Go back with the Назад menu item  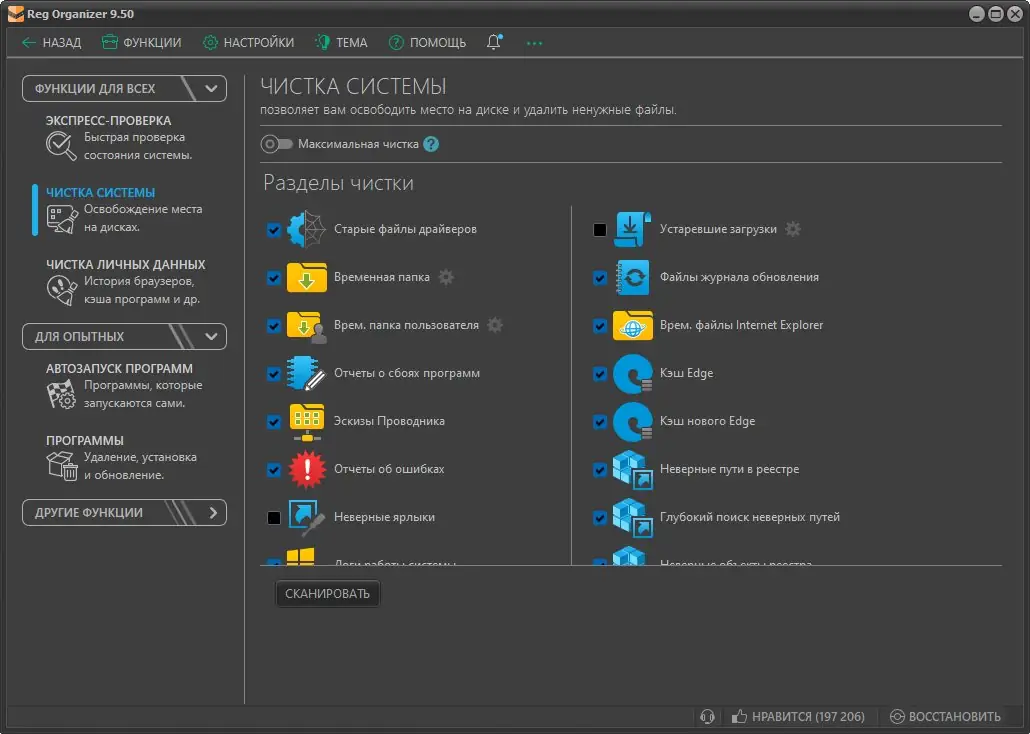[52, 43]
